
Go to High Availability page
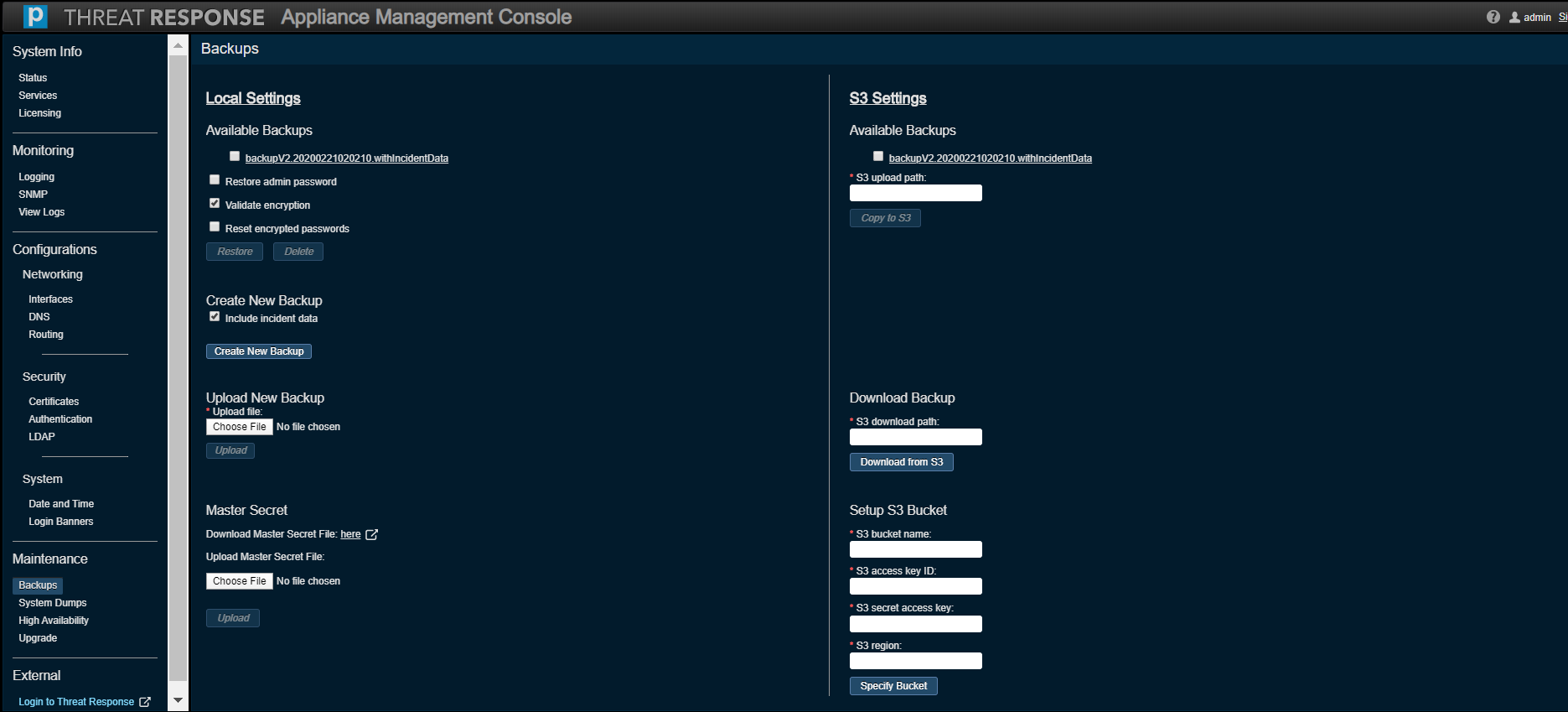pyautogui.click(x=54, y=621)
